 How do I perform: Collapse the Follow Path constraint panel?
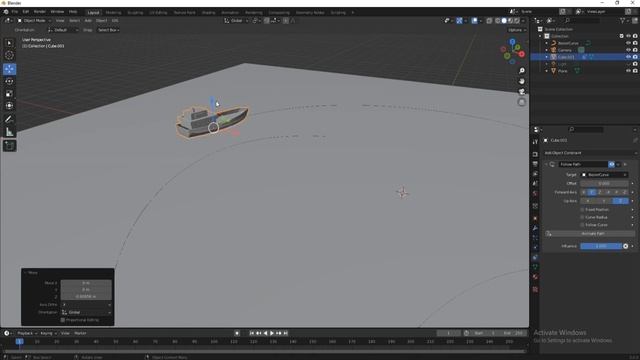tap(547, 164)
